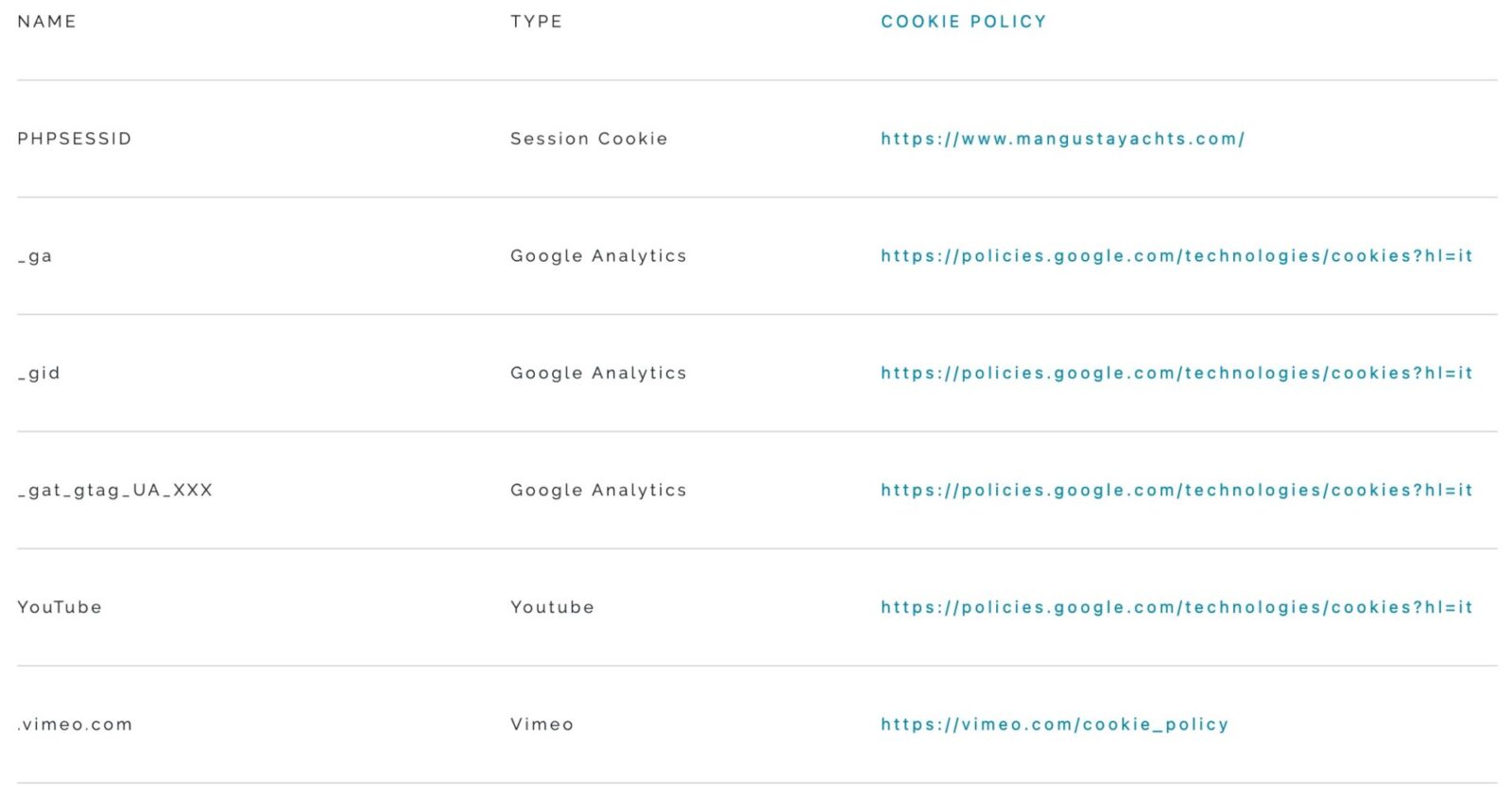Open Google cookie policy link in YouTube row
The image size is (1512, 798).
tap(1177, 608)
